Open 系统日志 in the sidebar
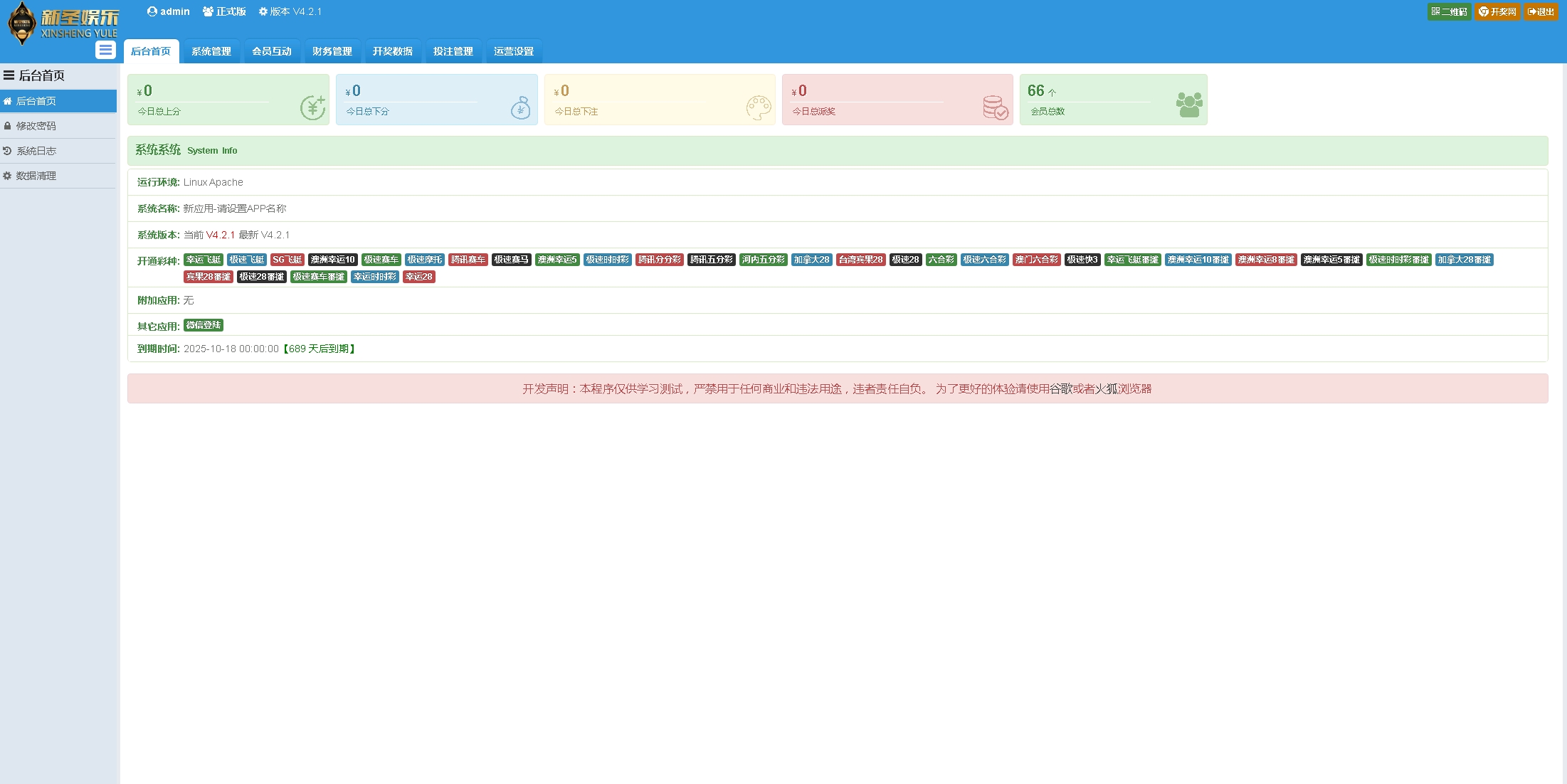Viewport: 1567px width, 784px height. pyautogui.click(x=36, y=151)
